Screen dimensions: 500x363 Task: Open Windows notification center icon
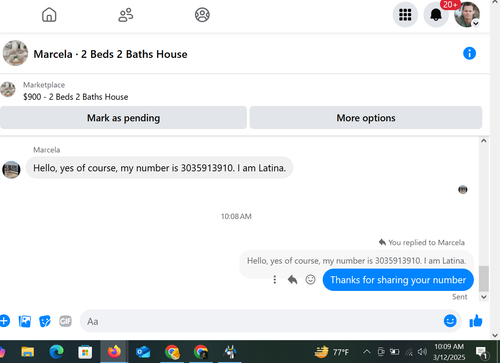tap(481, 352)
